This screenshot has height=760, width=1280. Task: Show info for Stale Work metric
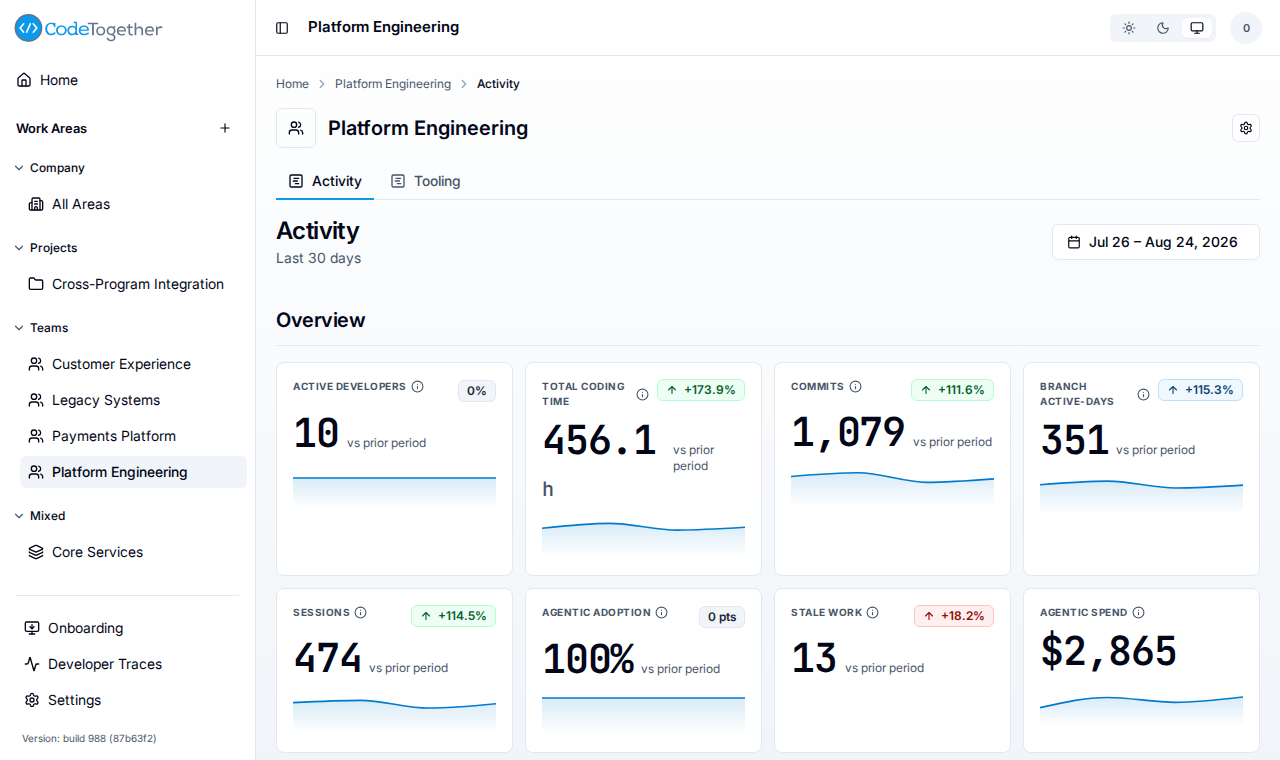(x=872, y=612)
